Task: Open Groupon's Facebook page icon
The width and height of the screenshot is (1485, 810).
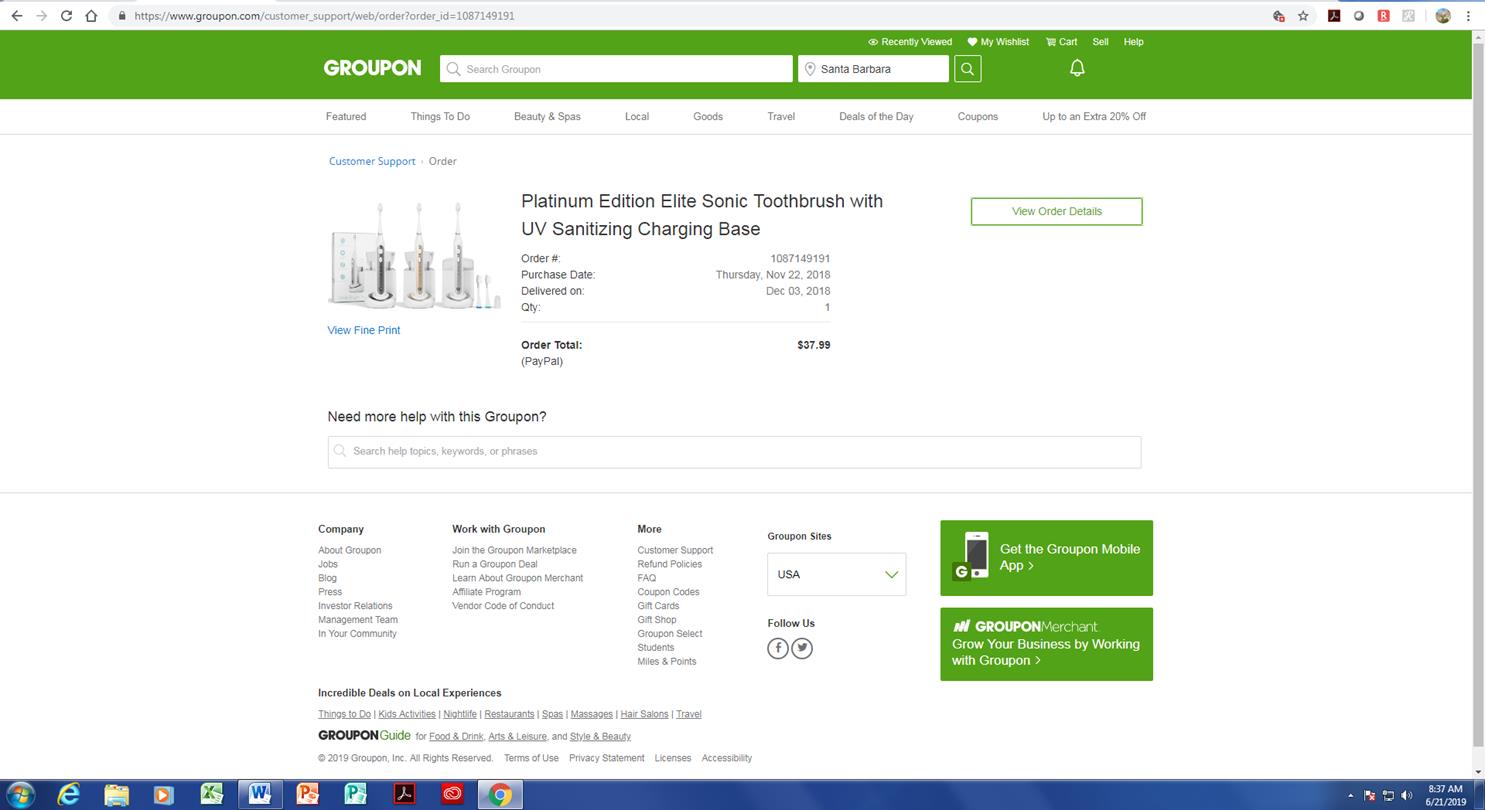Action: pyautogui.click(x=778, y=648)
